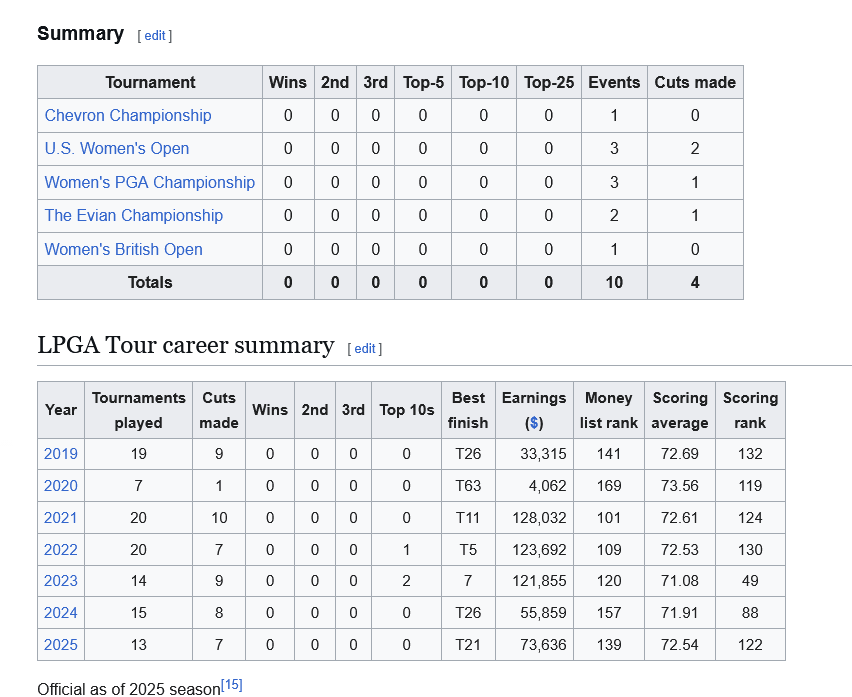Image resolution: width=852 pixels, height=697 pixels.
Task: Click the 4,062 earnings cell
Action: coord(535,486)
